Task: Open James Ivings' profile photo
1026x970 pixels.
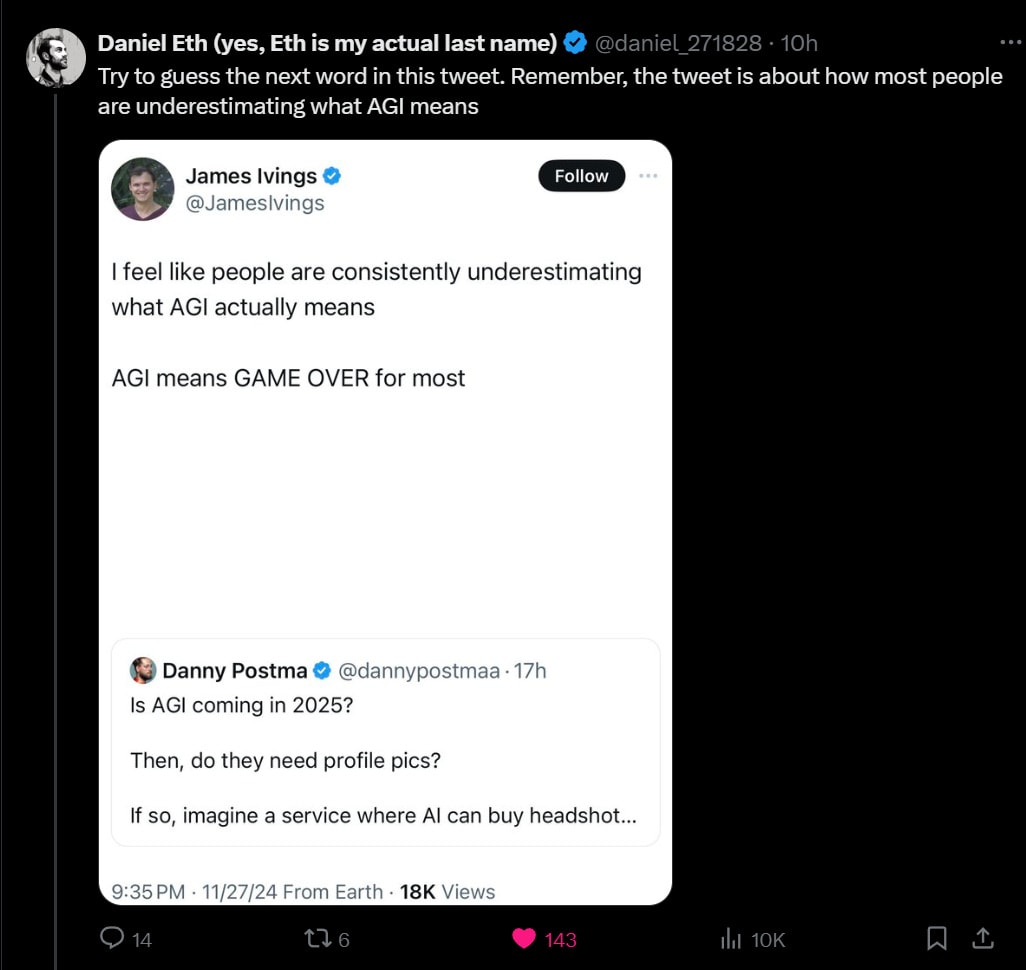Action: coord(143,189)
